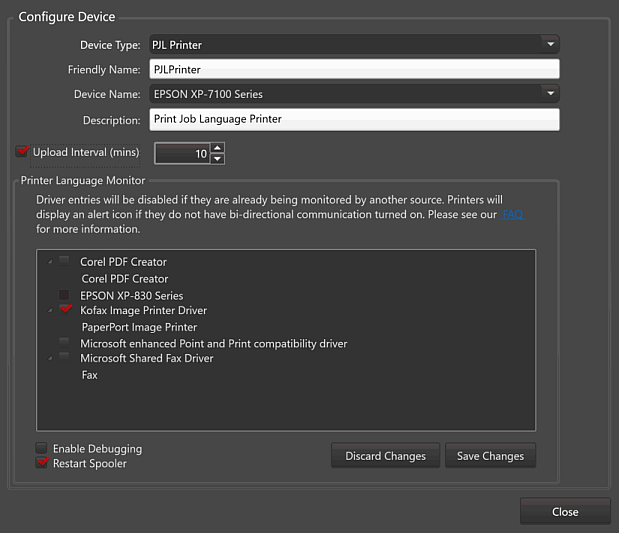Collapse the Corel PDF Creator driver node
This screenshot has width=619, height=533.
pos(50,262)
